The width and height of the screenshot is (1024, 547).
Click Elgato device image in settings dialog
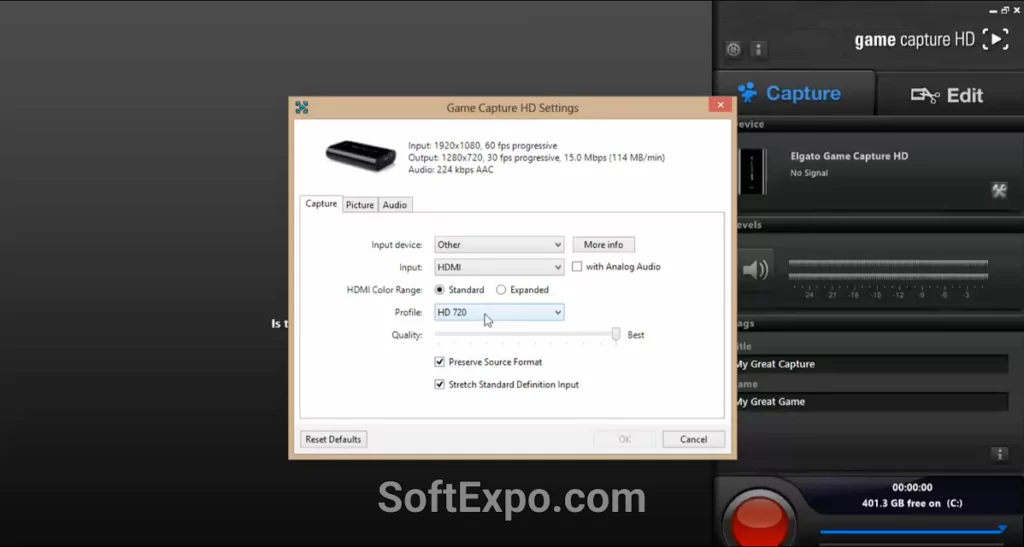tap(360, 156)
